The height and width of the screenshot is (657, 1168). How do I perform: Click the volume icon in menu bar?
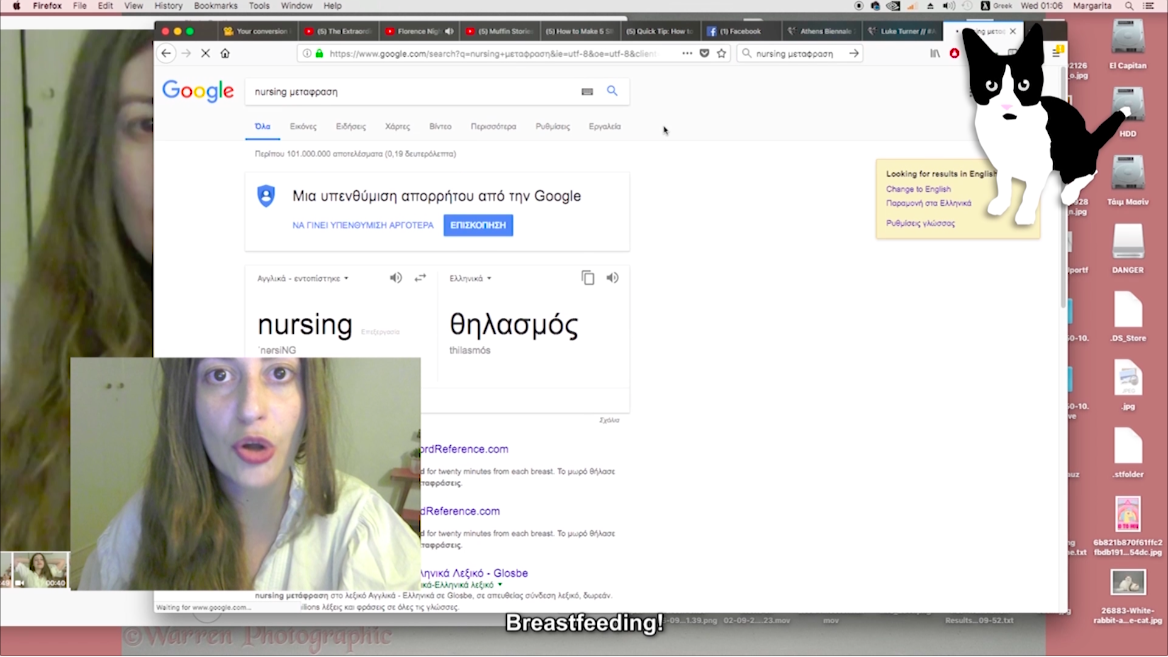(949, 6)
